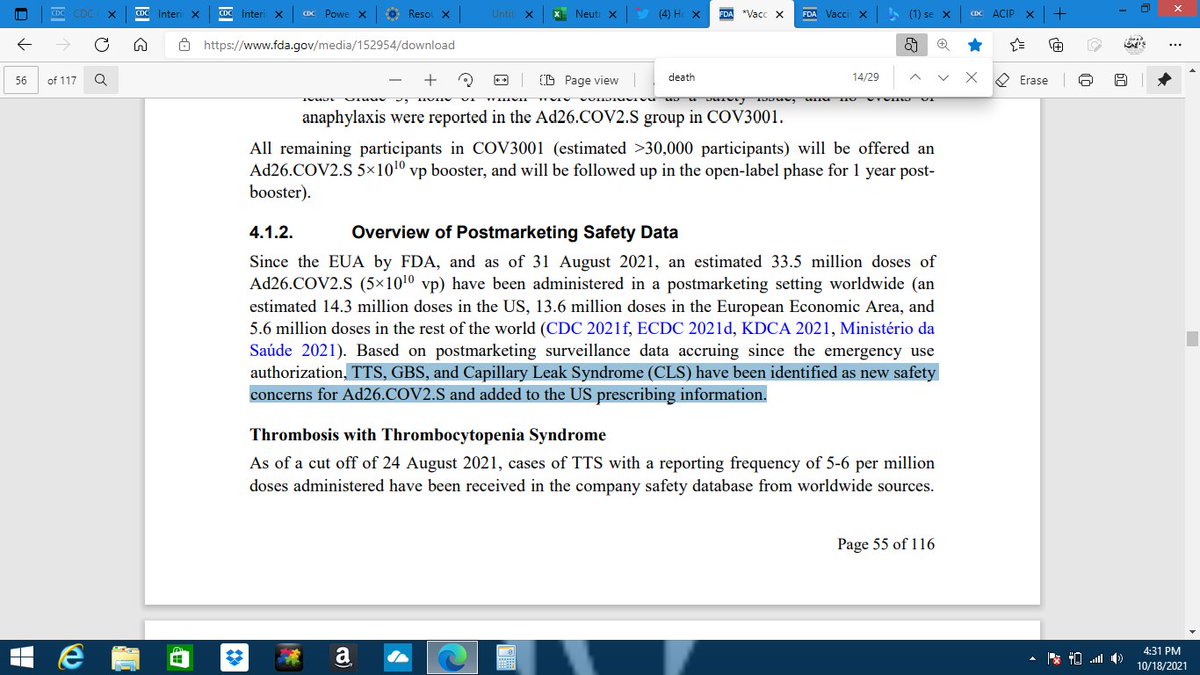Open the browser Settings and more menu
1200x675 pixels.
(x=1175, y=45)
